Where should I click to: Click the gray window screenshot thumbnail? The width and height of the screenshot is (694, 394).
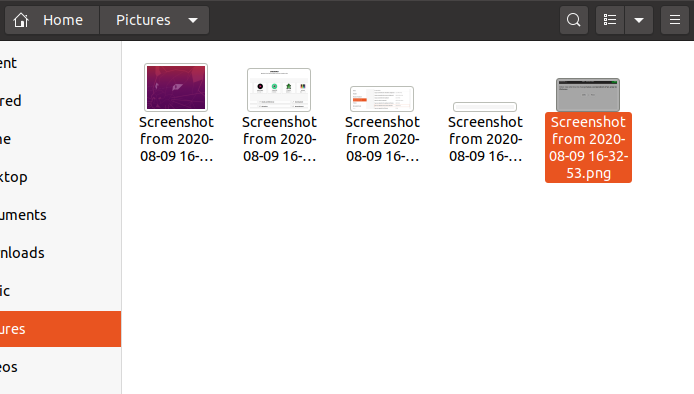[x=588, y=95]
